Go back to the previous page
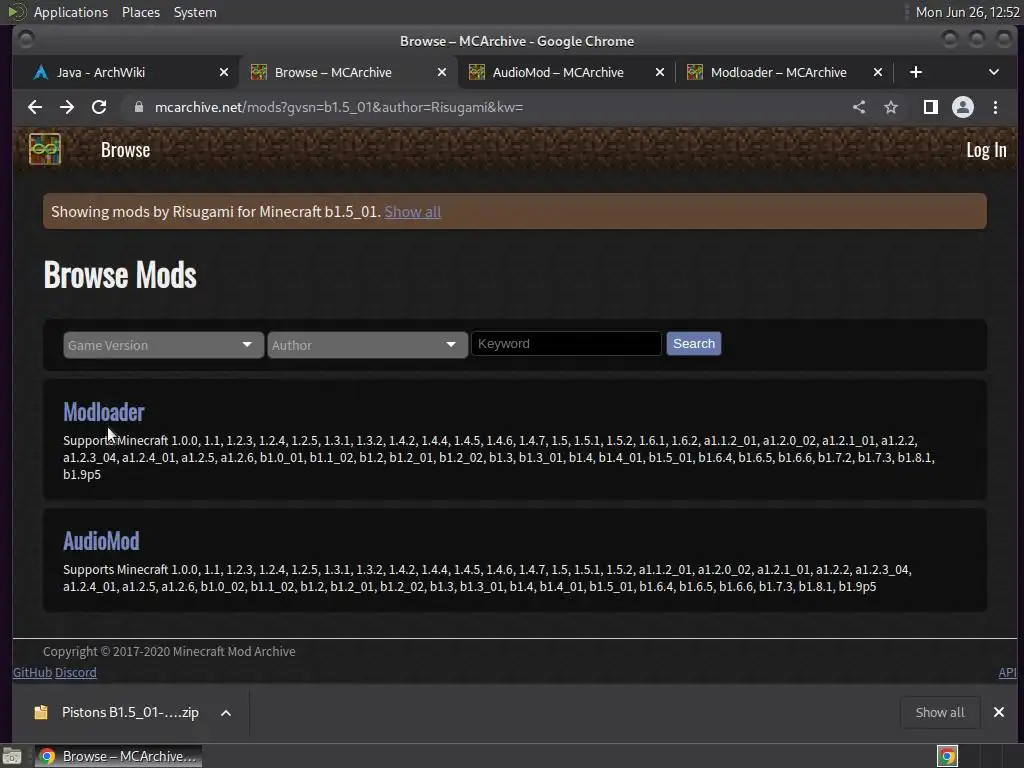This screenshot has height=768, width=1024. click(x=35, y=107)
